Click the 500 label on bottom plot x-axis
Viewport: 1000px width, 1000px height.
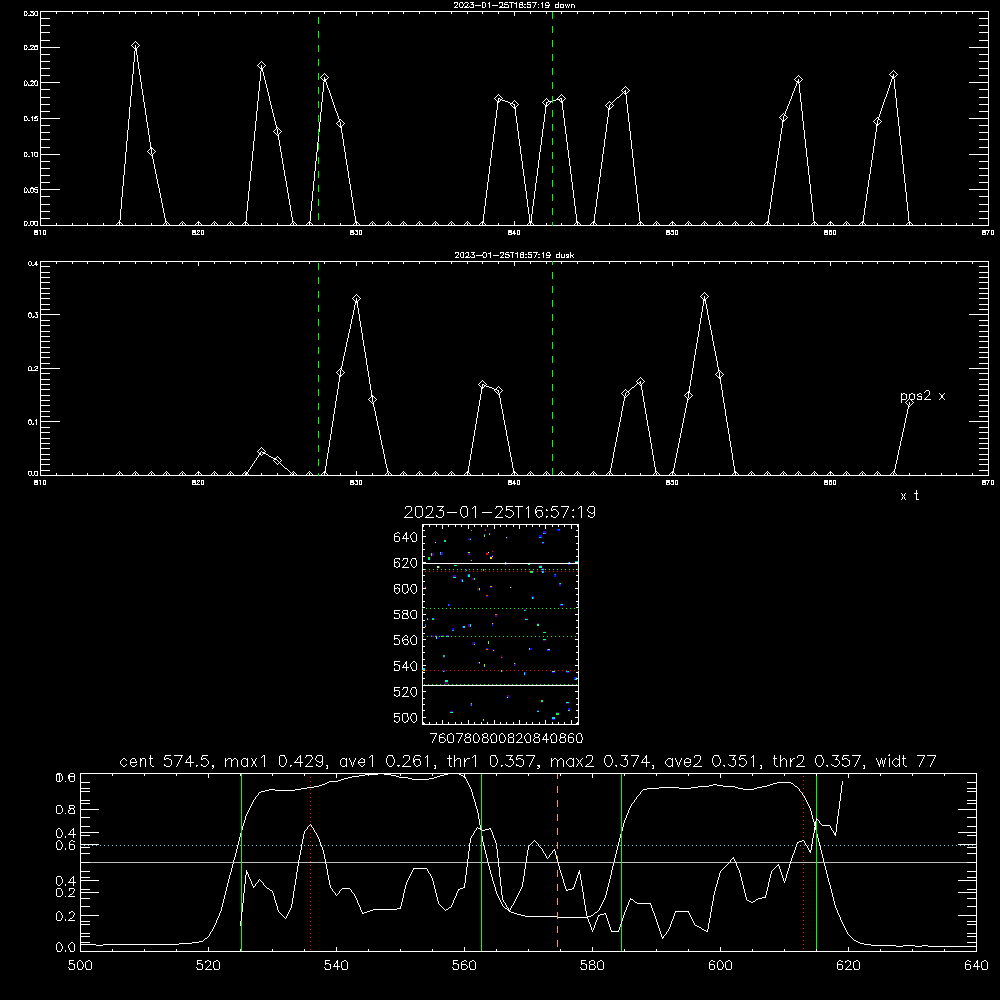click(80, 965)
